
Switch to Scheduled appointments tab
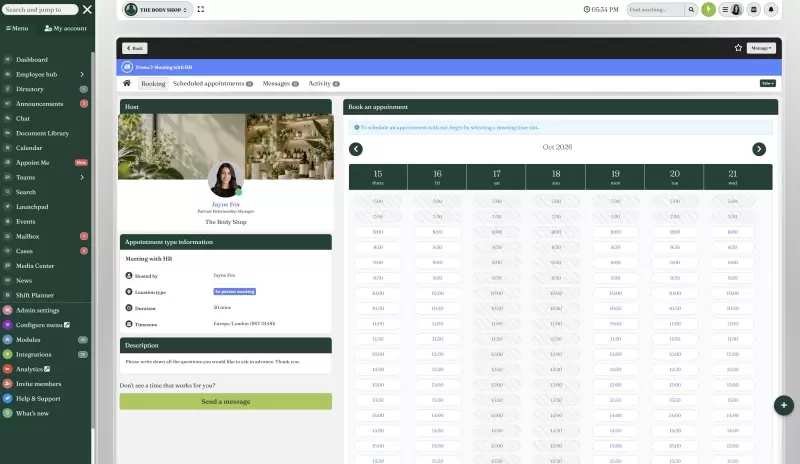213,84
